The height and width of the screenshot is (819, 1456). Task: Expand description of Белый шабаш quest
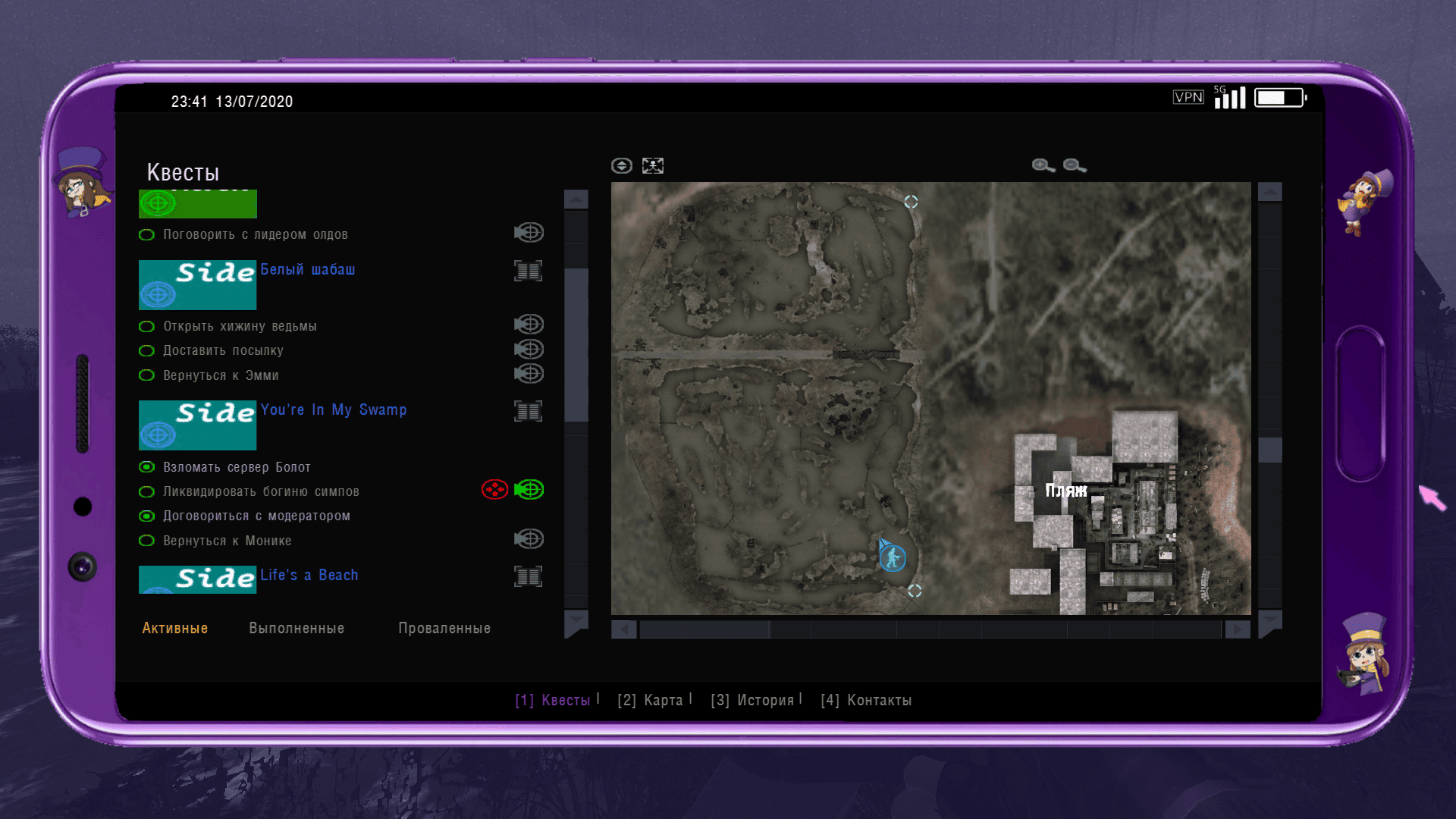coord(528,271)
